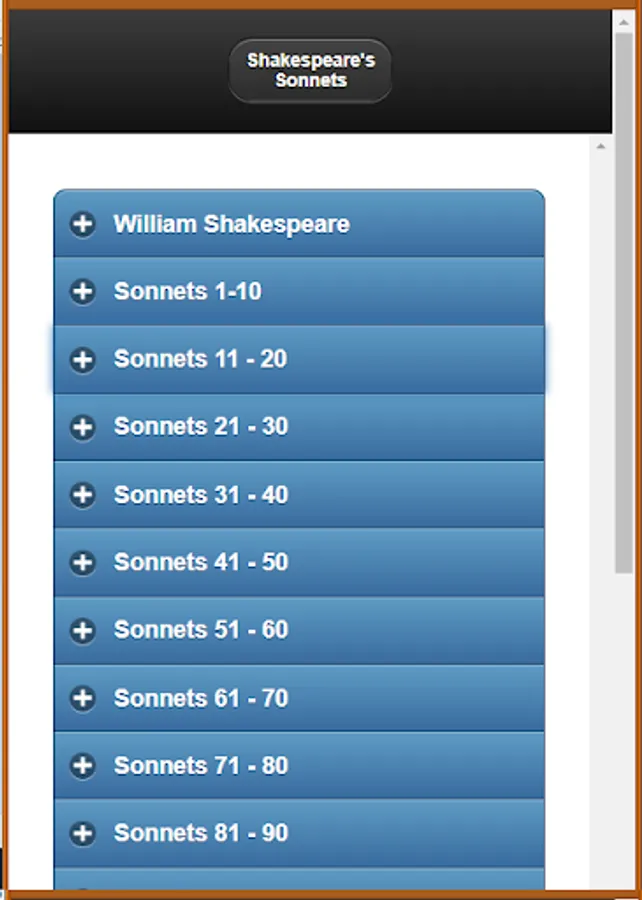Click plus icon beside Sonnets 51 - 60
The width and height of the screenshot is (642, 900).
click(x=83, y=630)
